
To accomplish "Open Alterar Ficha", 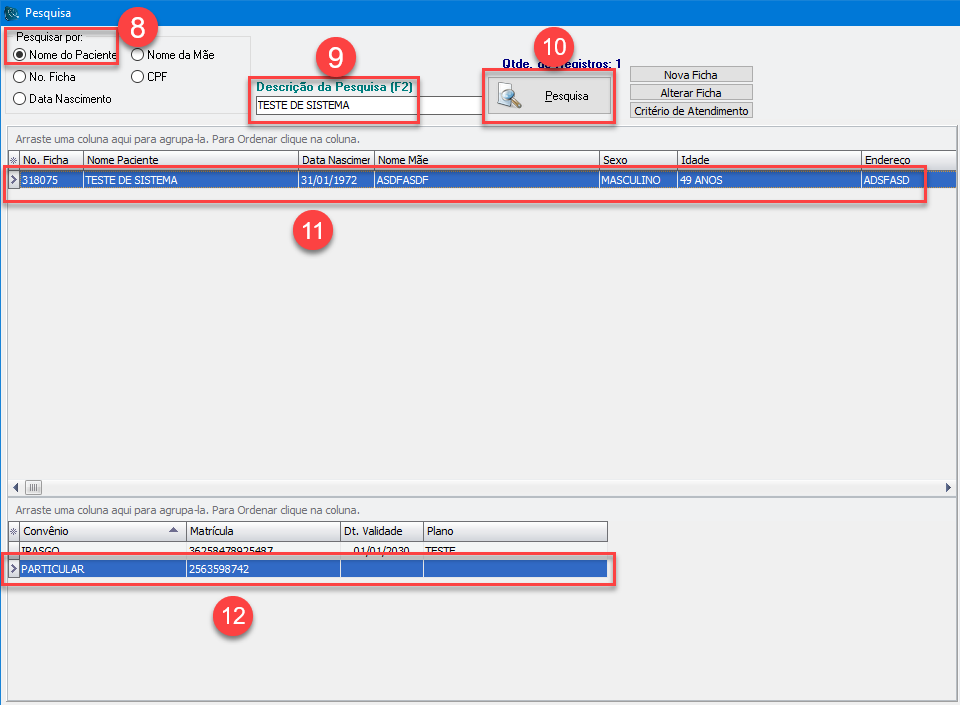I will tap(690, 93).
